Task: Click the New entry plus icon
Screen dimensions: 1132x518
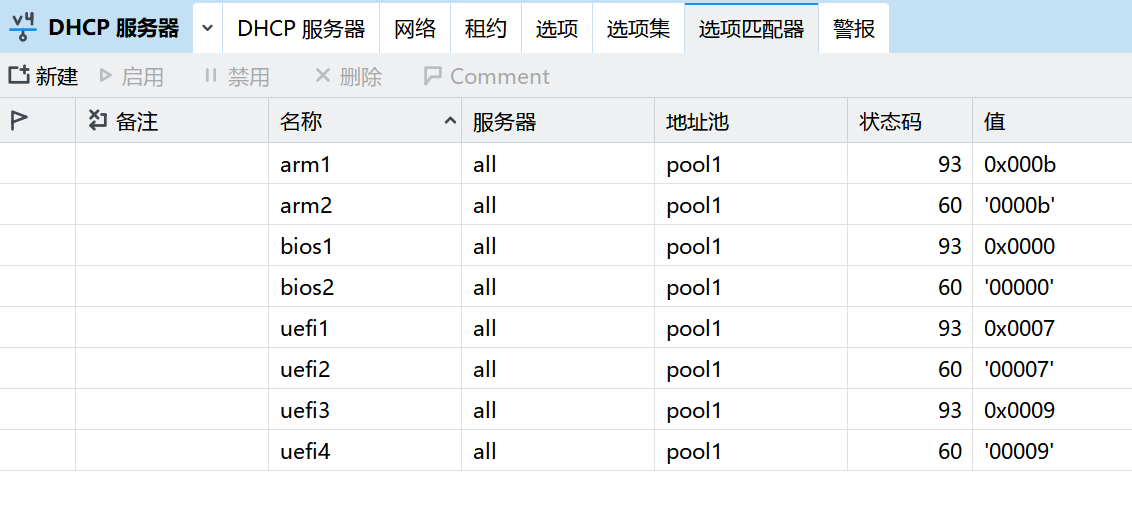Action: click(x=19, y=75)
